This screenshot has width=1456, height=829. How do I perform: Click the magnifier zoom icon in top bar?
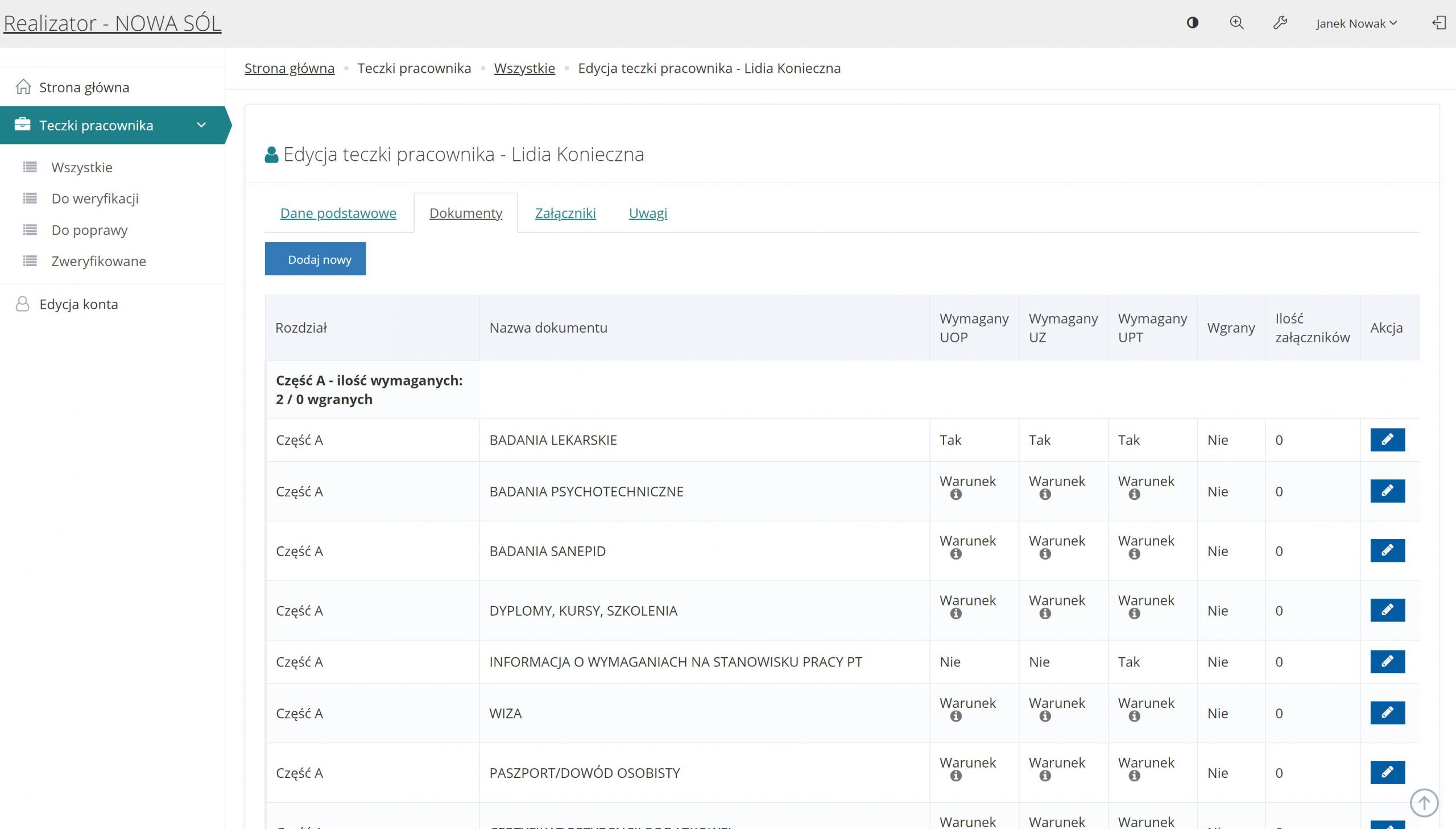[x=1236, y=23]
